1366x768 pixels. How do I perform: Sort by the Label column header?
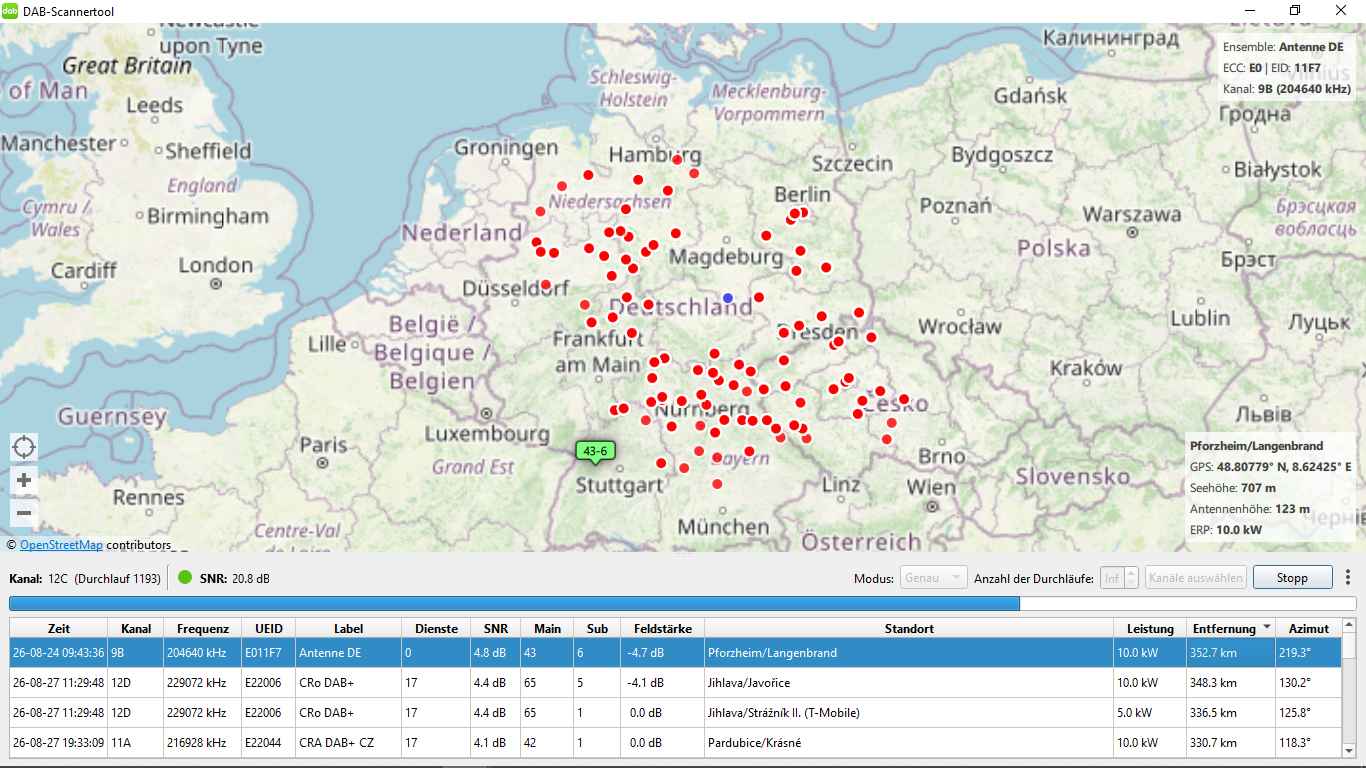(x=349, y=628)
